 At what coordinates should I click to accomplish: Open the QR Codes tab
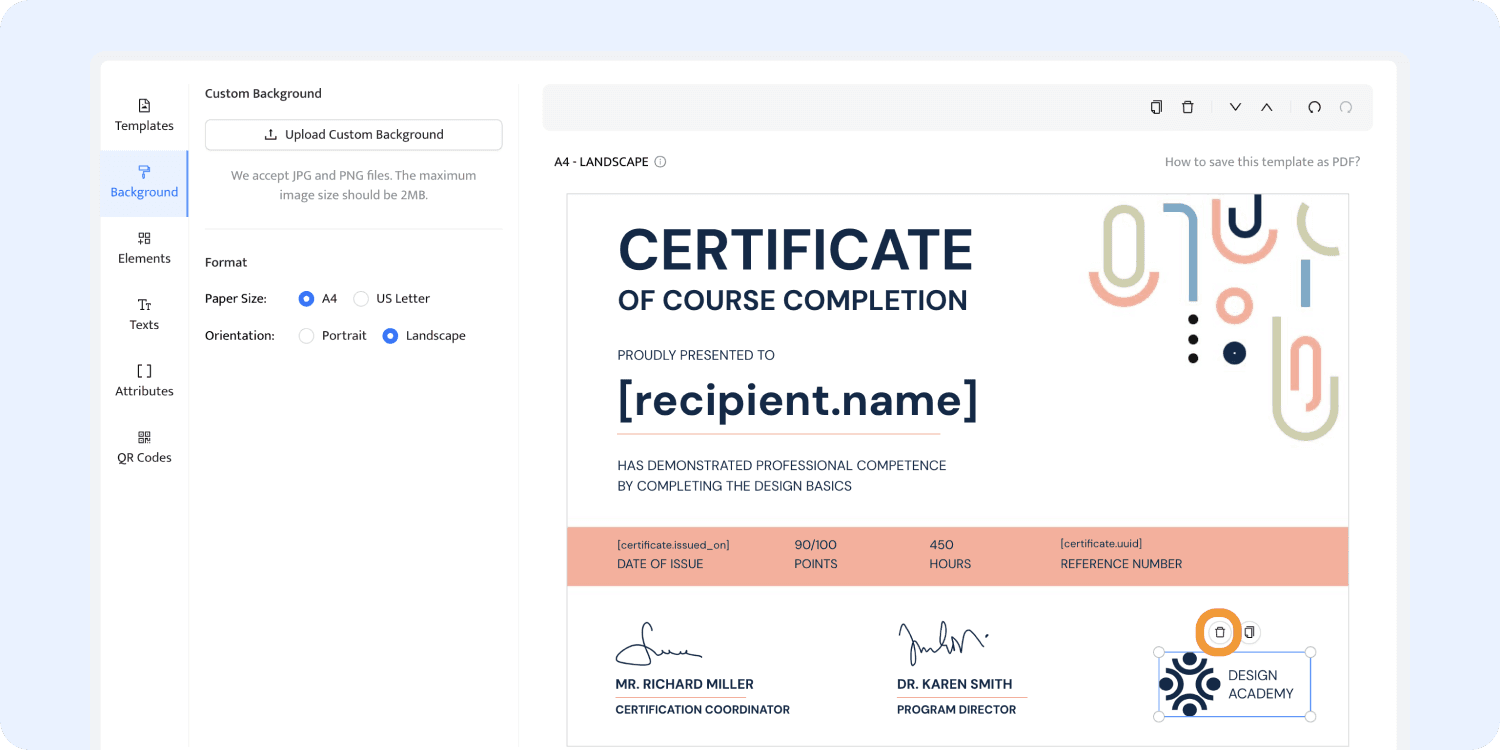144,447
